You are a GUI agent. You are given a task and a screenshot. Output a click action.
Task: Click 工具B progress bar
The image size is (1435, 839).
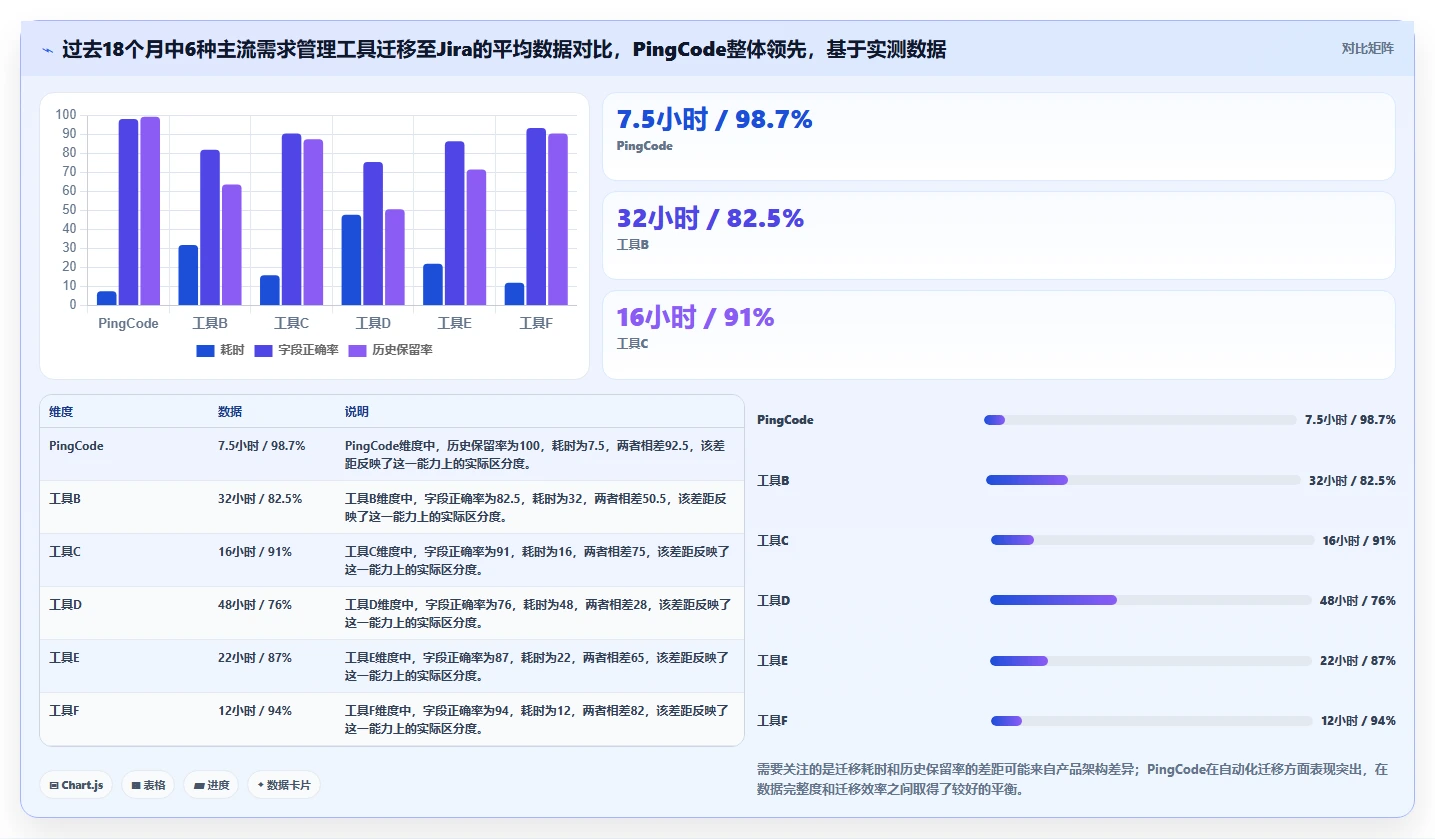[1143, 480]
